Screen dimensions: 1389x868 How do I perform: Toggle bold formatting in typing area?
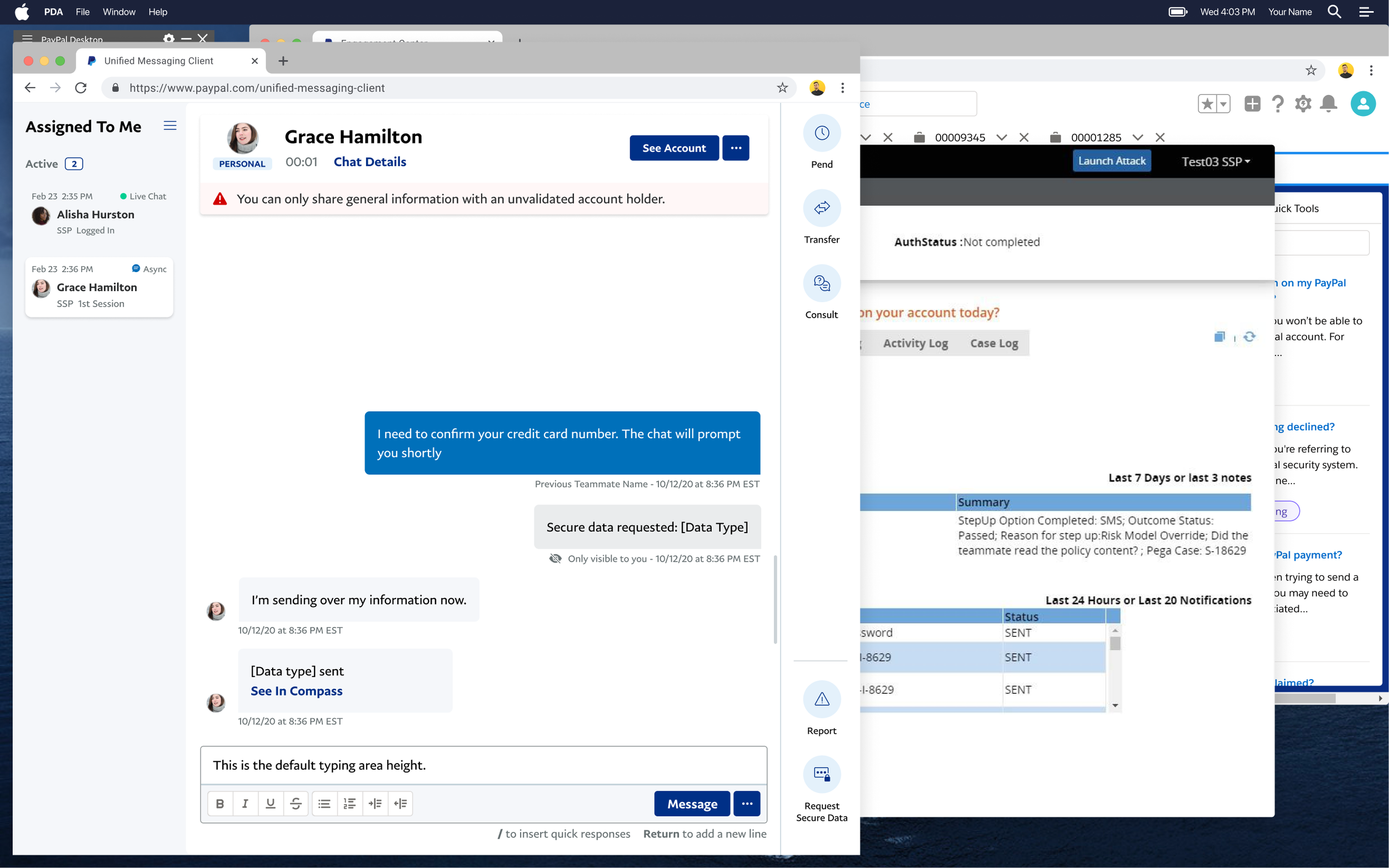(220, 804)
